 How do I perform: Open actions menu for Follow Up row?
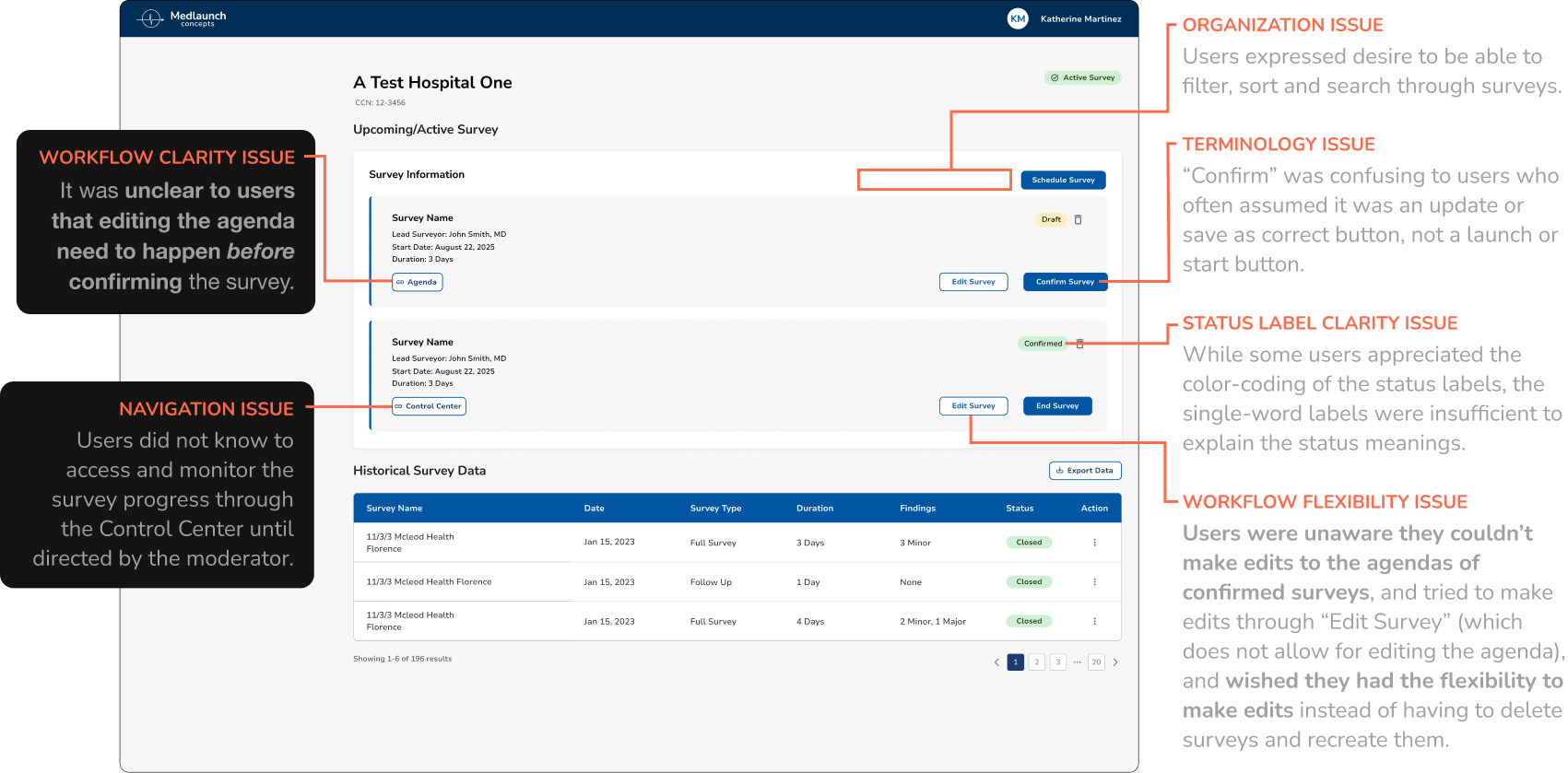(x=1094, y=582)
